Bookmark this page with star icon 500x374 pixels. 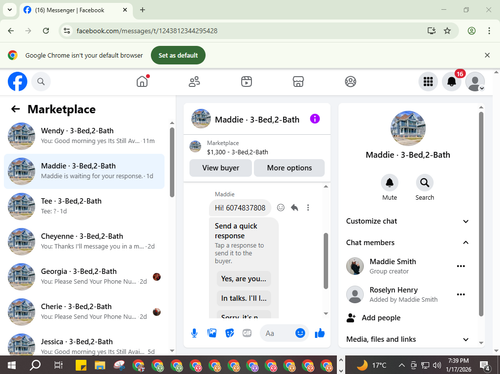click(447, 31)
